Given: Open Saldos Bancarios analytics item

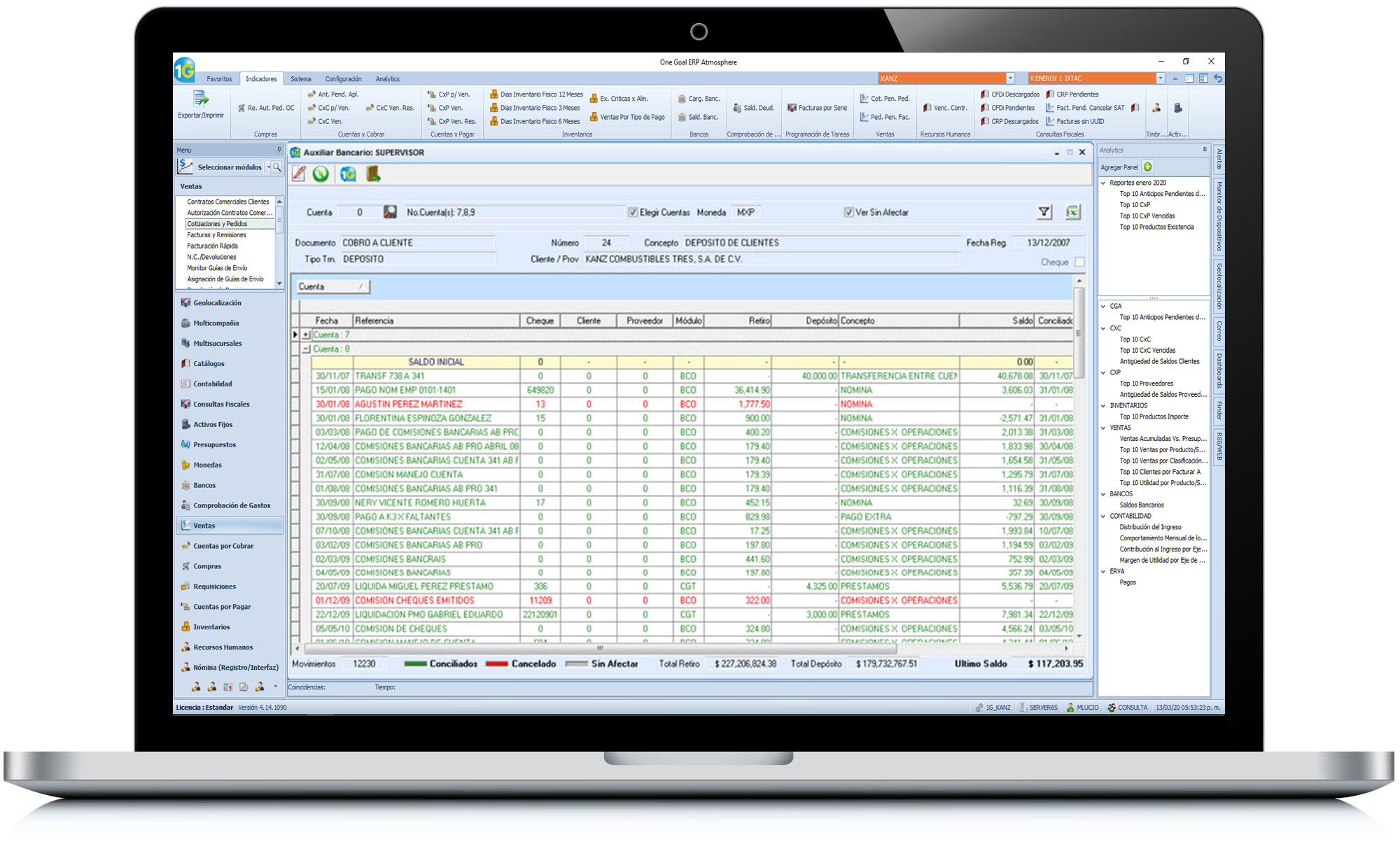Looking at the screenshot, I should [x=1141, y=505].
